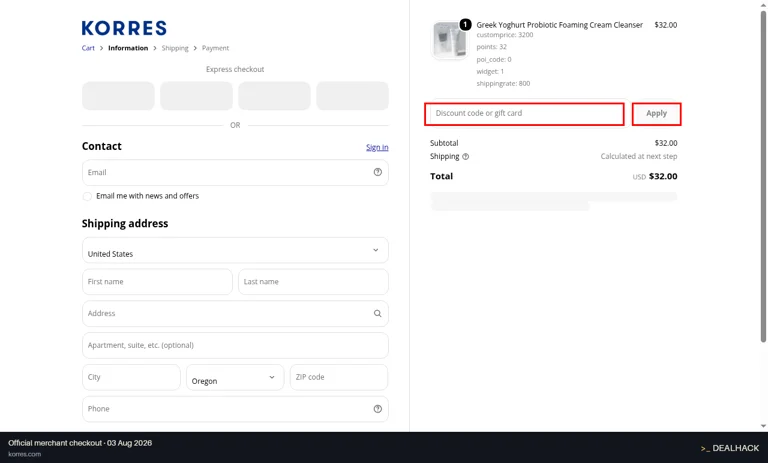Click the Greek Yoghurt Probiotic Foaming Cream Cleanser title
This screenshot has height=463, width=768.
tap(559, 25)
